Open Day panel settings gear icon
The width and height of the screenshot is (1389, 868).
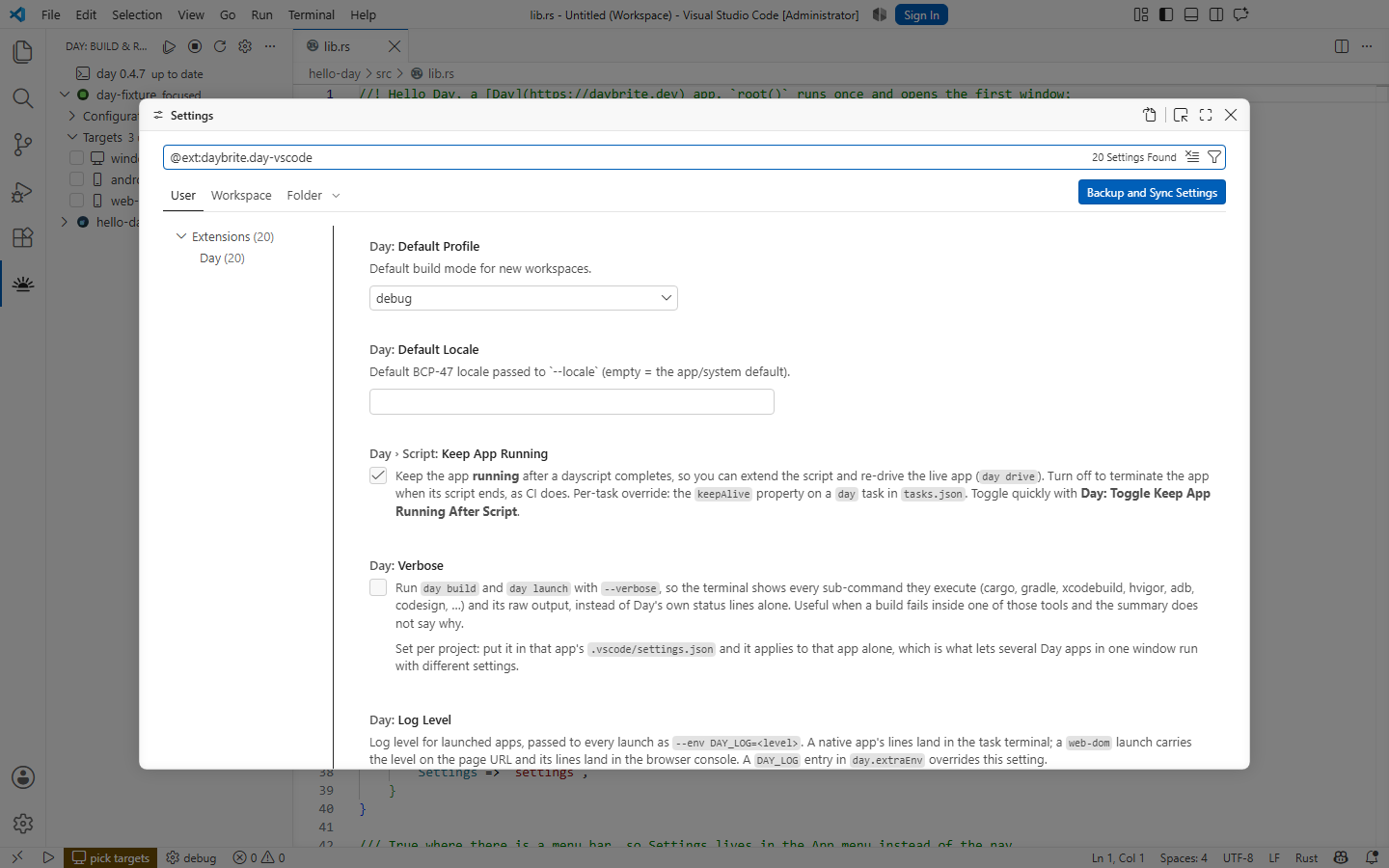pos(245,46)
